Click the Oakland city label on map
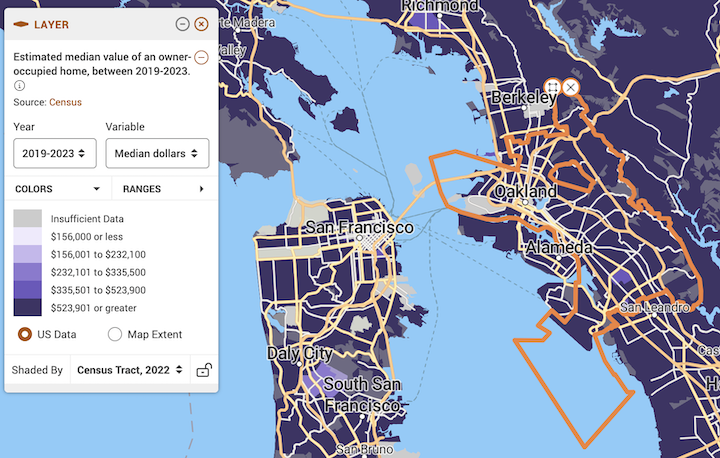 coord(525,191)
